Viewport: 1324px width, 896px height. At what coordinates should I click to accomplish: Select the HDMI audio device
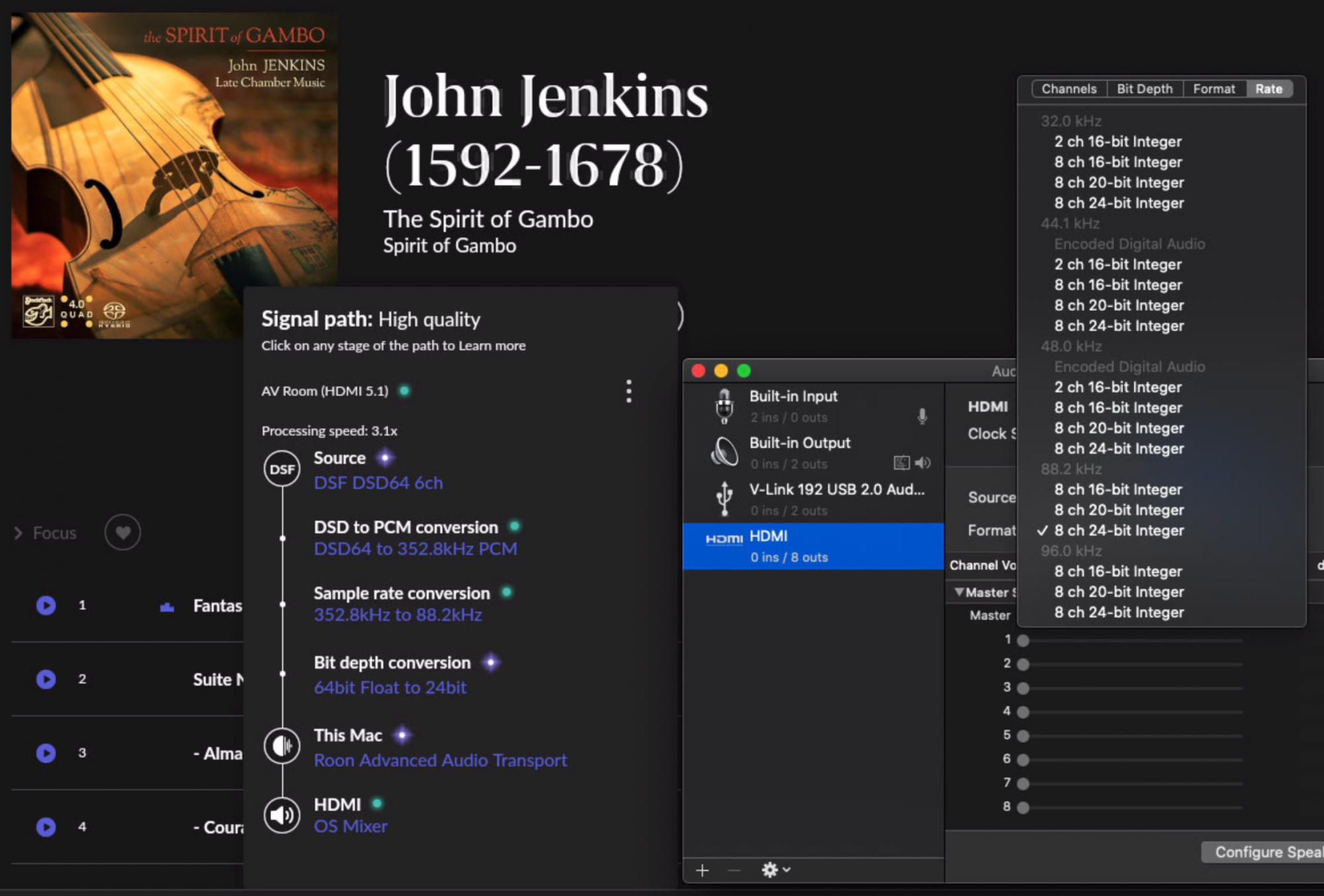point(812,546)
